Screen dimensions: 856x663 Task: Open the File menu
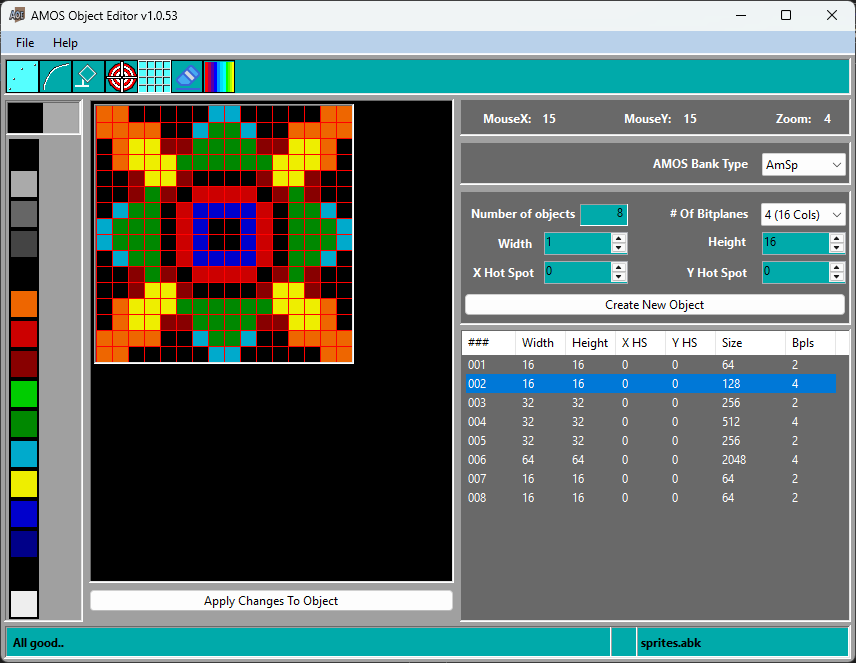(25, 43)
